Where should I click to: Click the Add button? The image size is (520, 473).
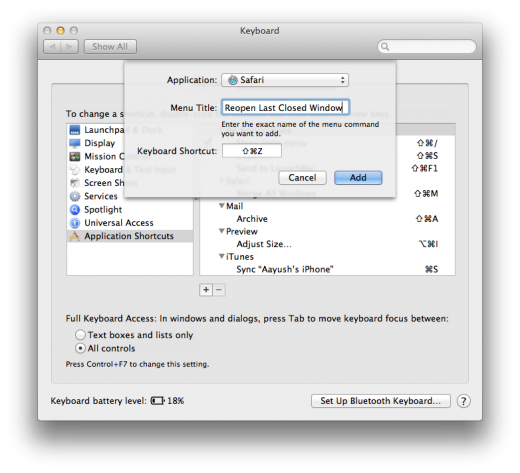(x=358, y=178)
